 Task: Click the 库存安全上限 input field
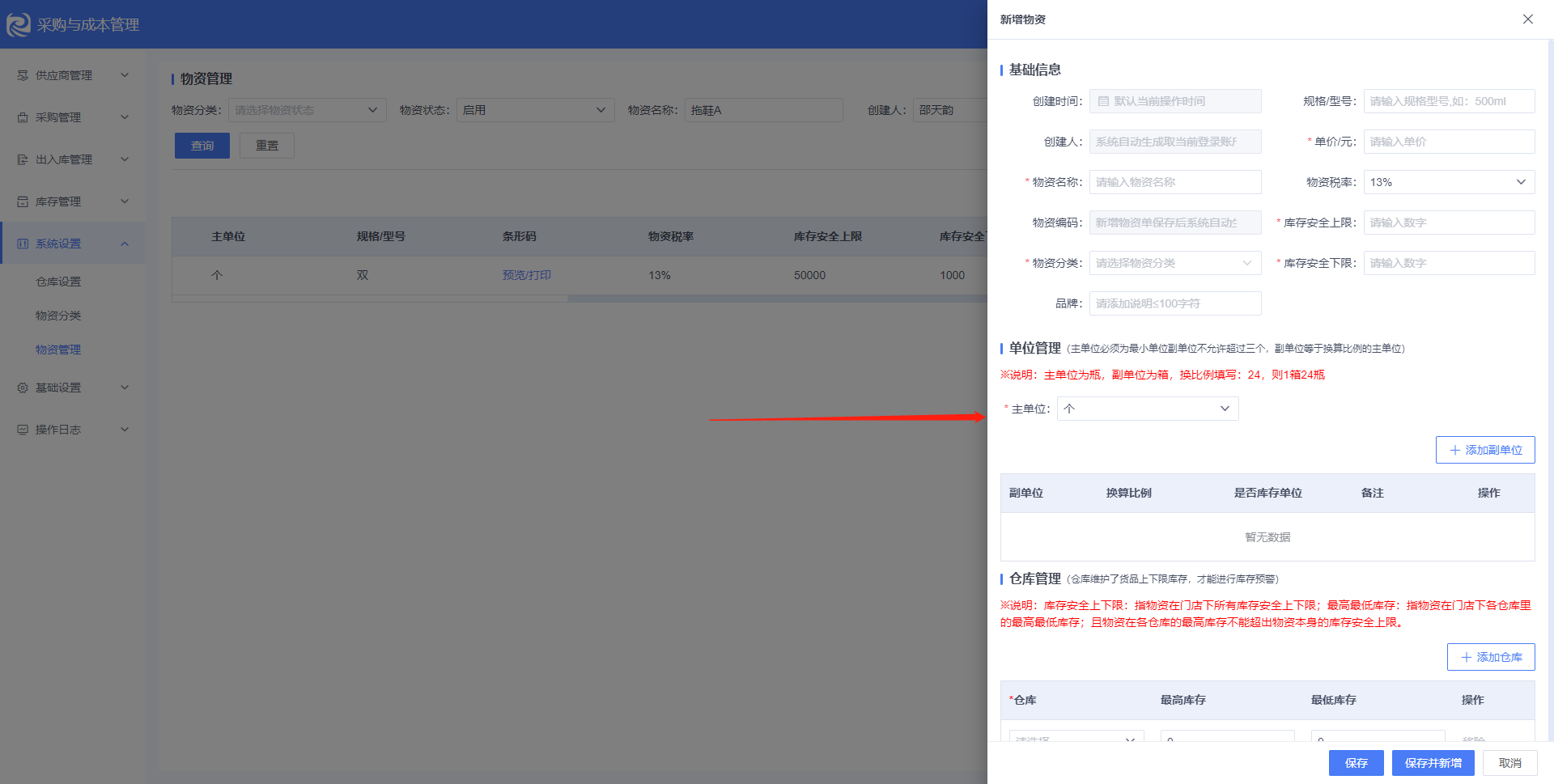tap(1449, 222)
